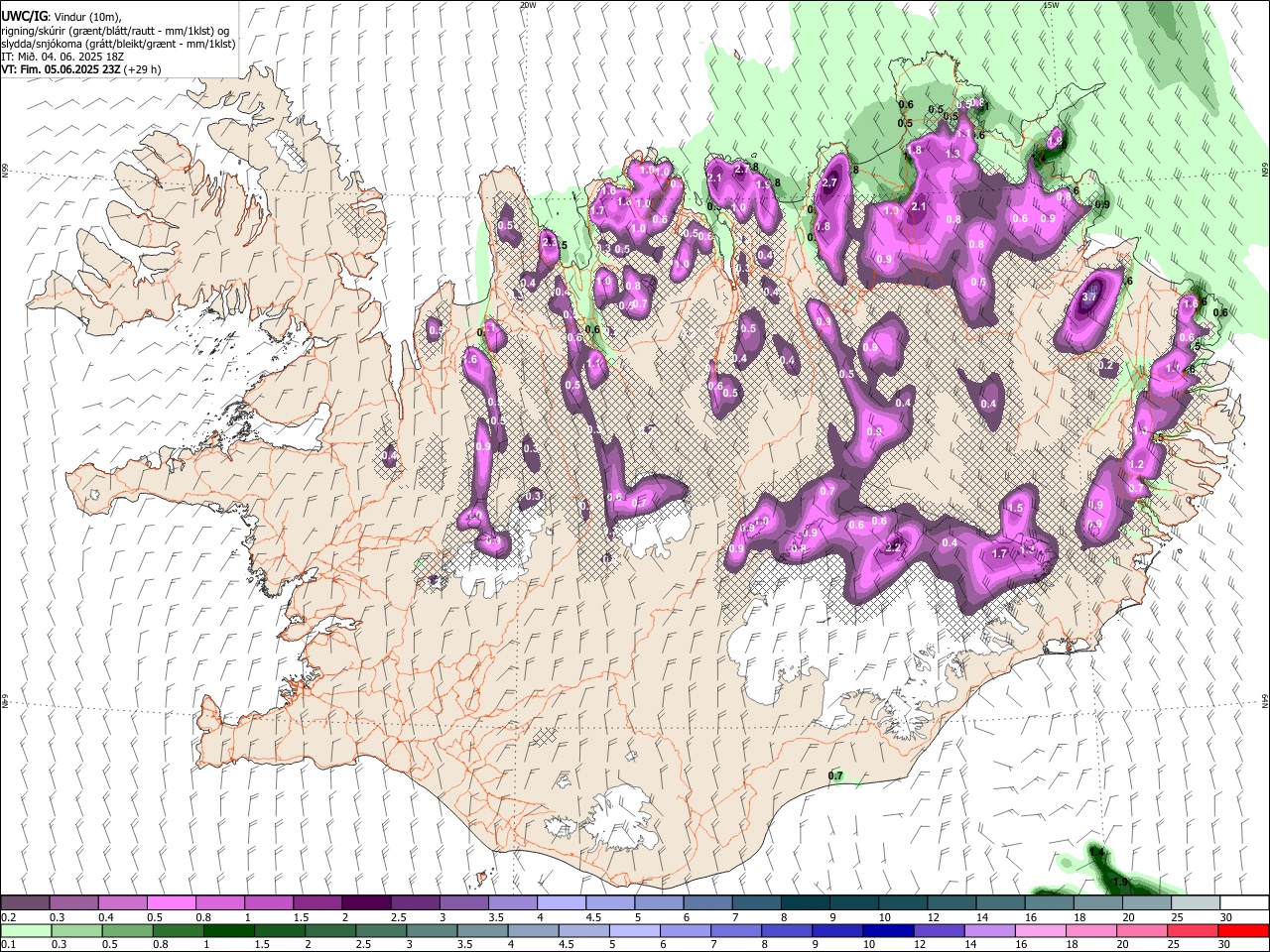The width and height of the screenshot is (1270, 952).
Task: Select the lavender upper-scale swatch starting at 4
Action: tap(560, 902)
